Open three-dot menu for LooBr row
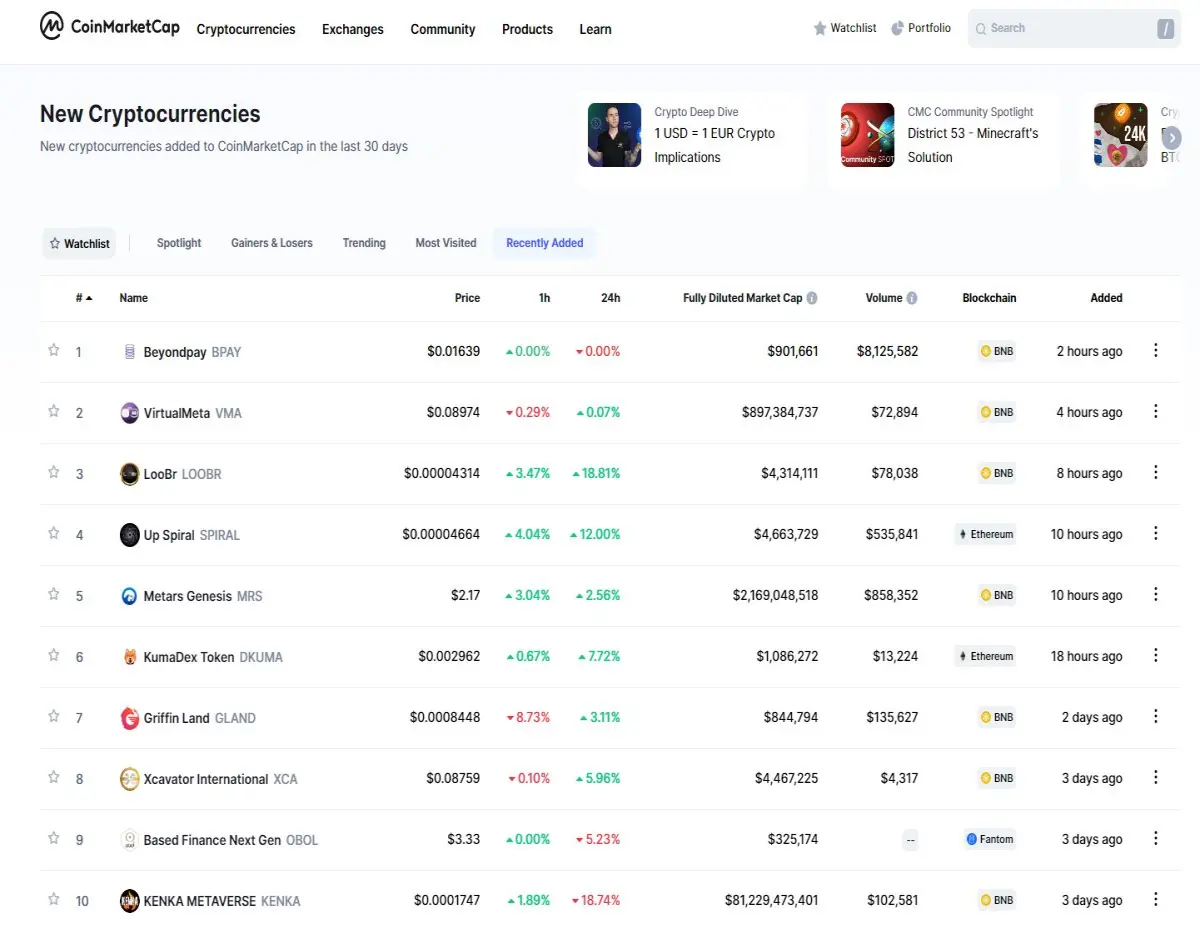The width and height of the screenshot is (1200, 928). tap(1156, 472)
